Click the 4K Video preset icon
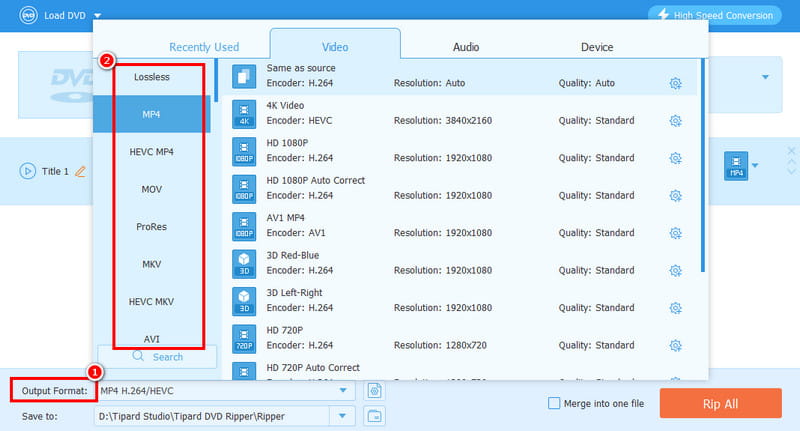 [x=244, y=114]
